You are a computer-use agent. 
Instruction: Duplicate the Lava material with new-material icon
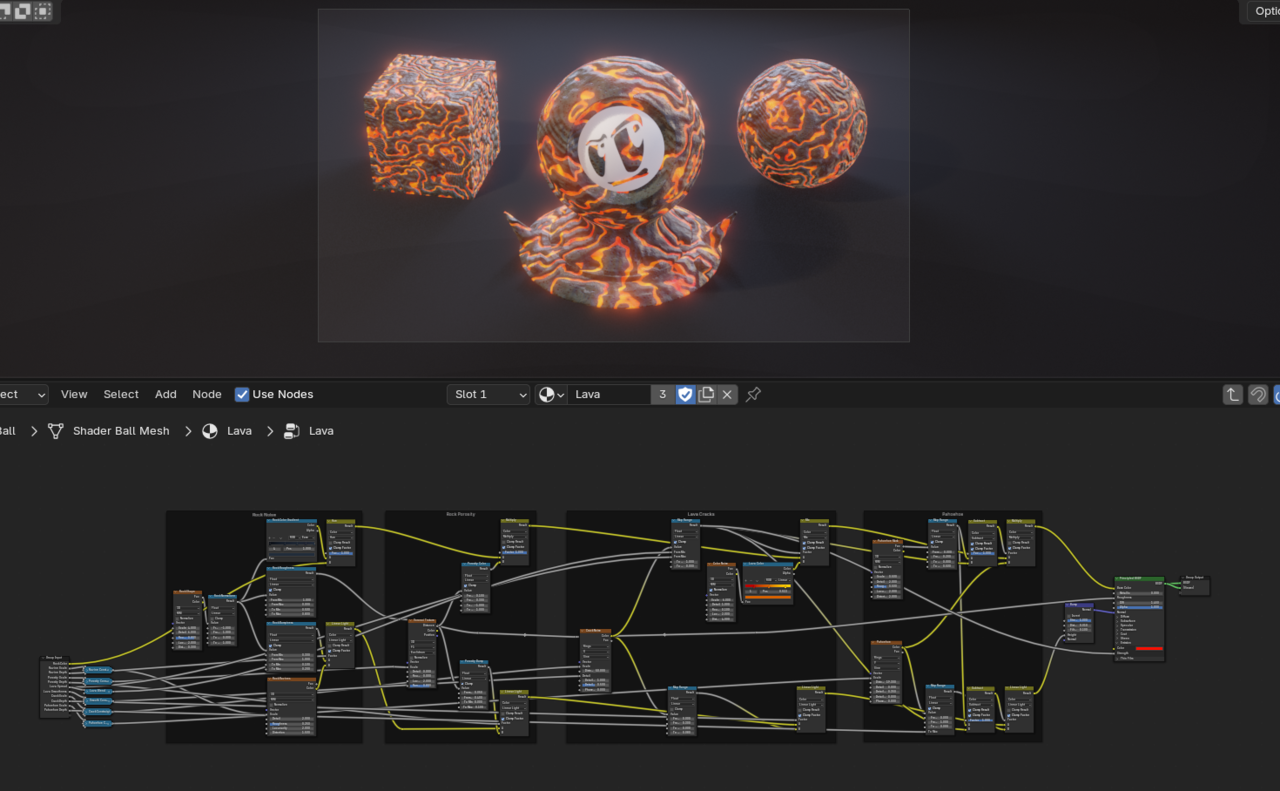707,394
